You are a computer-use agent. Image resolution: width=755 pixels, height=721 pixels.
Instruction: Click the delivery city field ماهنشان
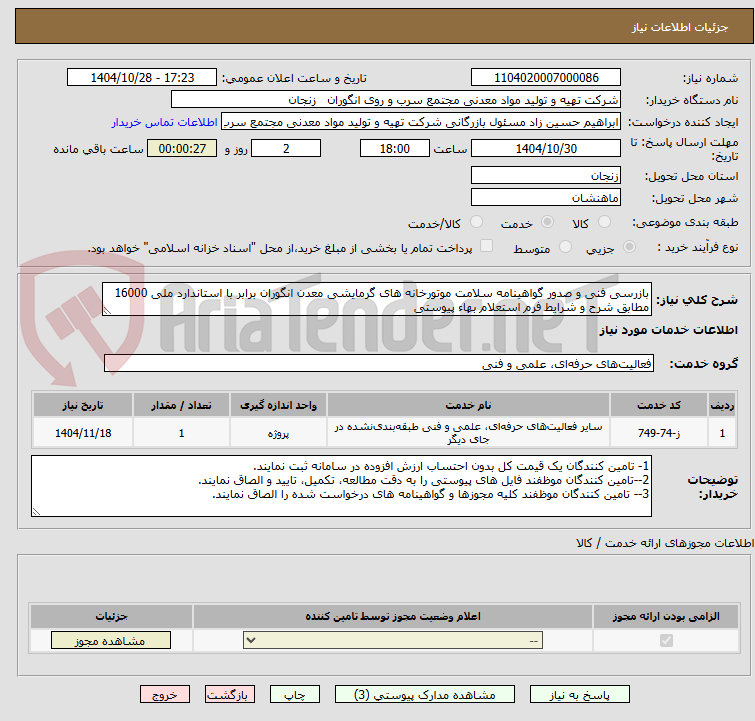pos(546,197)
